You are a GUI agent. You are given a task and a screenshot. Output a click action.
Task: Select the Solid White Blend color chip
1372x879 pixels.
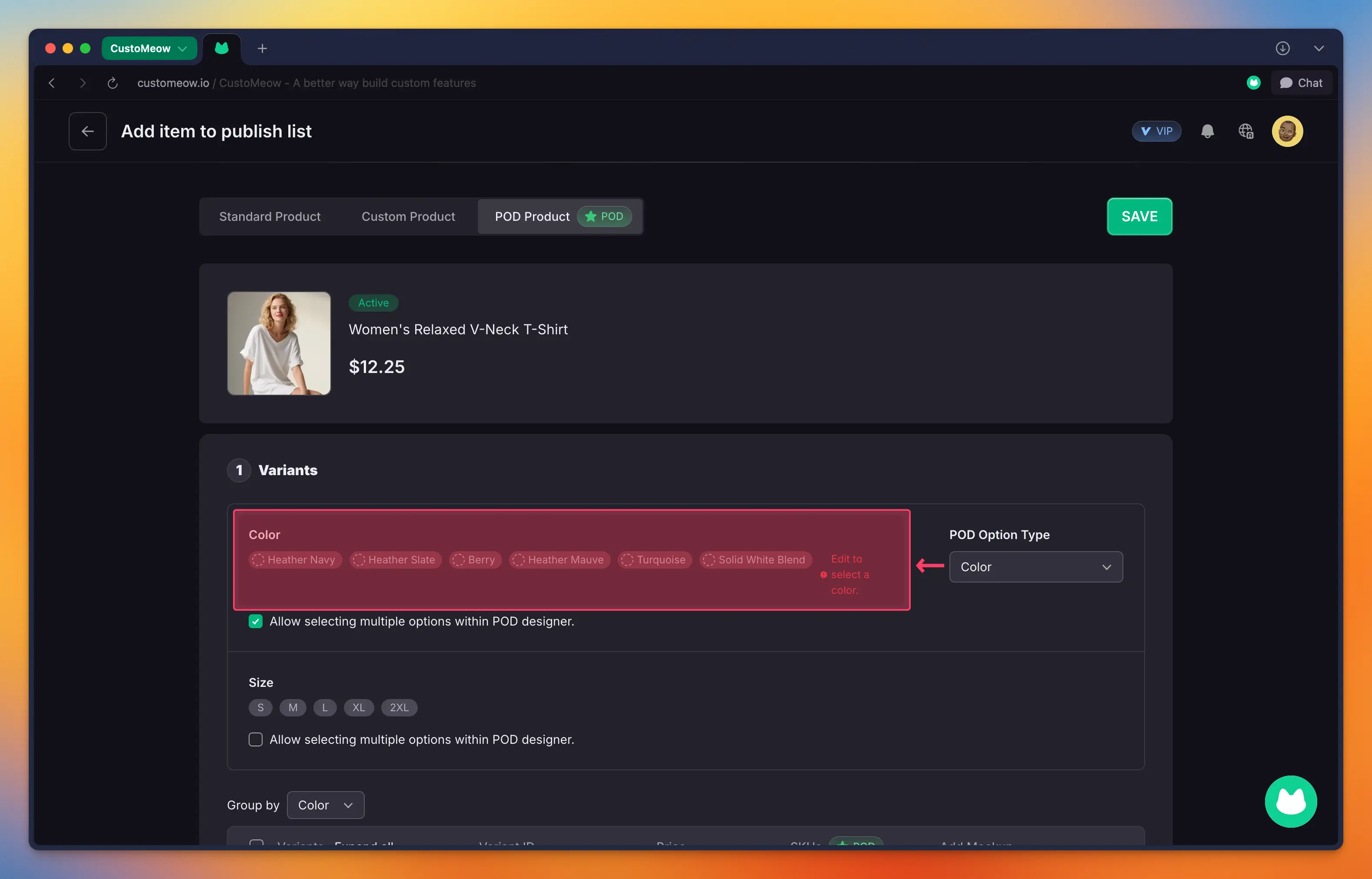756,560
